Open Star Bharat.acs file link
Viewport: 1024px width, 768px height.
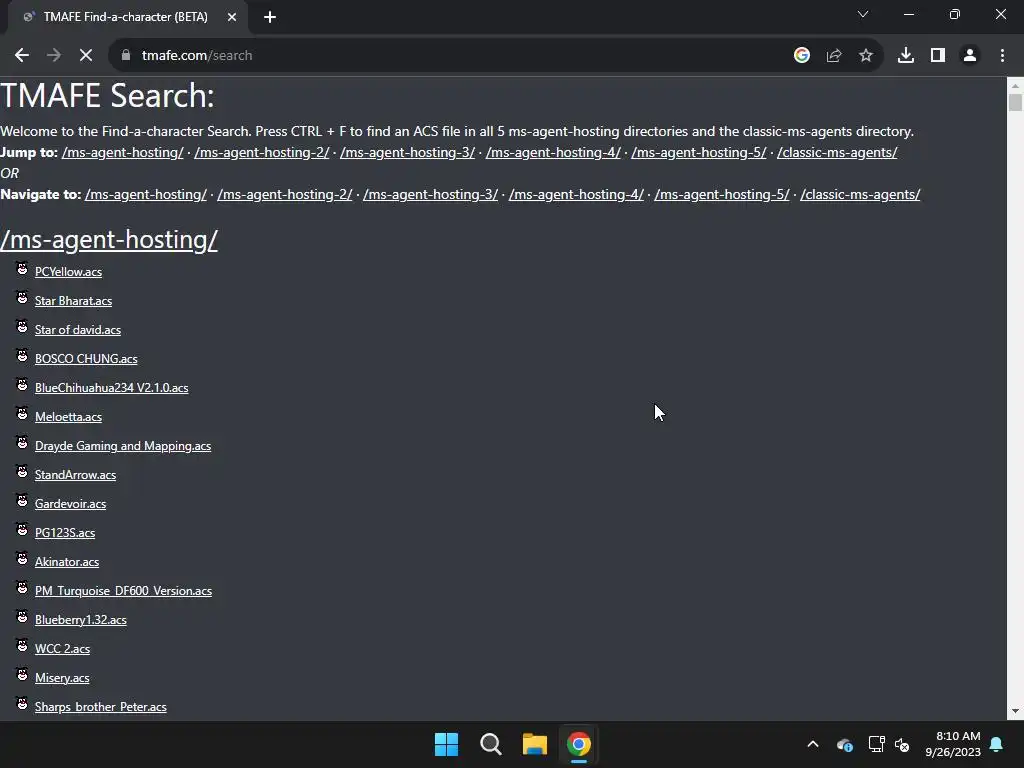click(x=73, y=301)
